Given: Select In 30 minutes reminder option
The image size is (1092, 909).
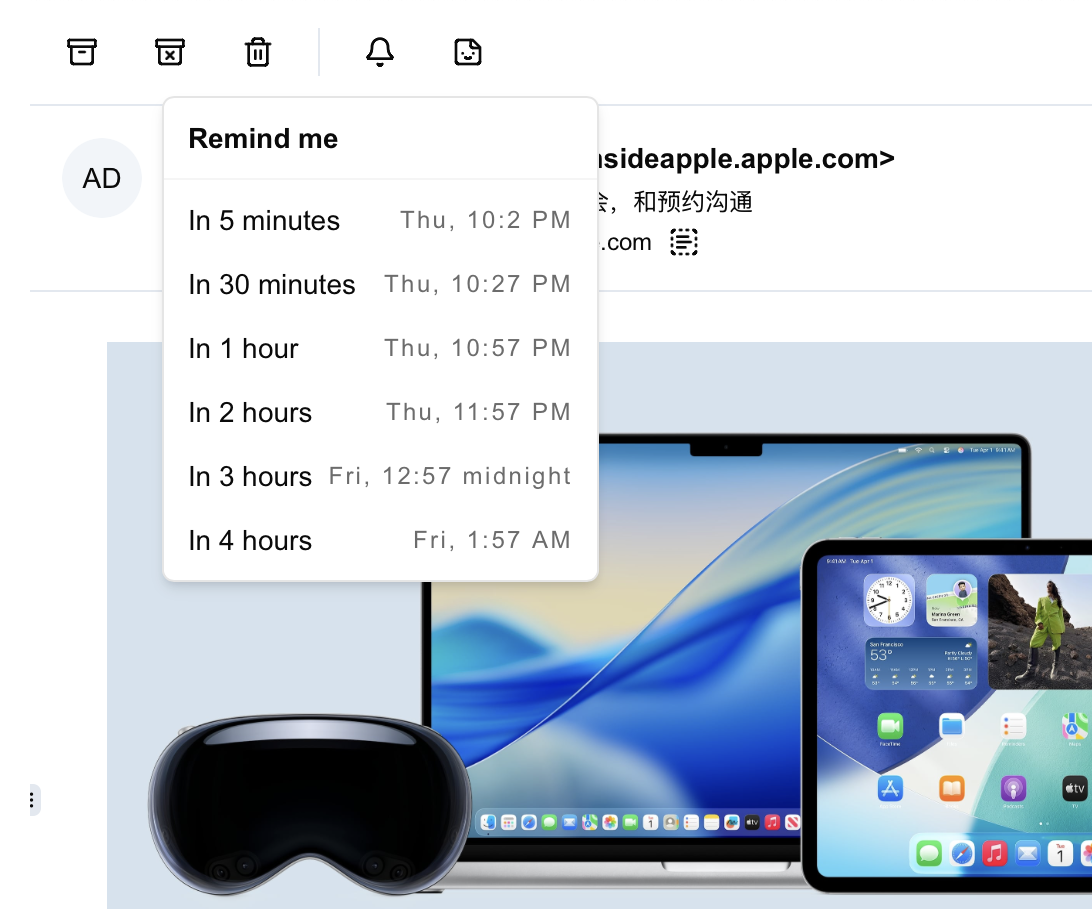Looking at the screenshot, I should coord(380,285).
